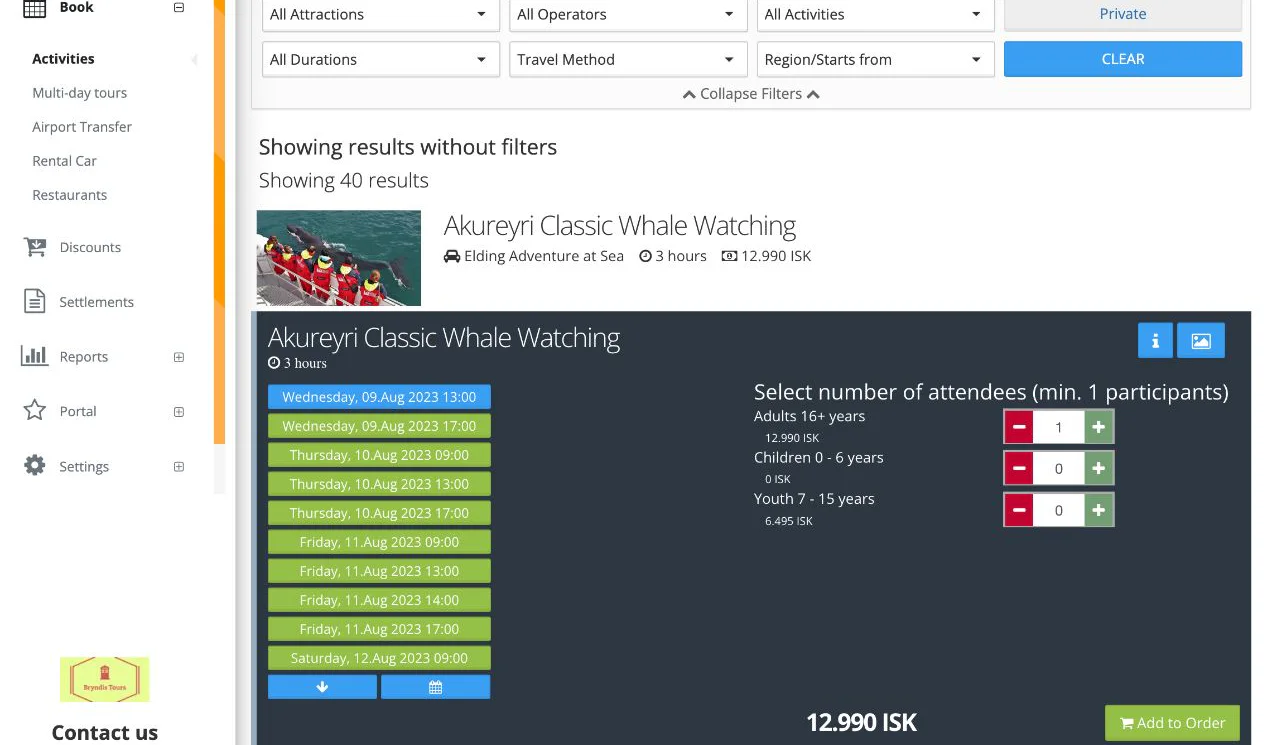
Task: Click the CLEAR filters button
Action: [1123, 59]
